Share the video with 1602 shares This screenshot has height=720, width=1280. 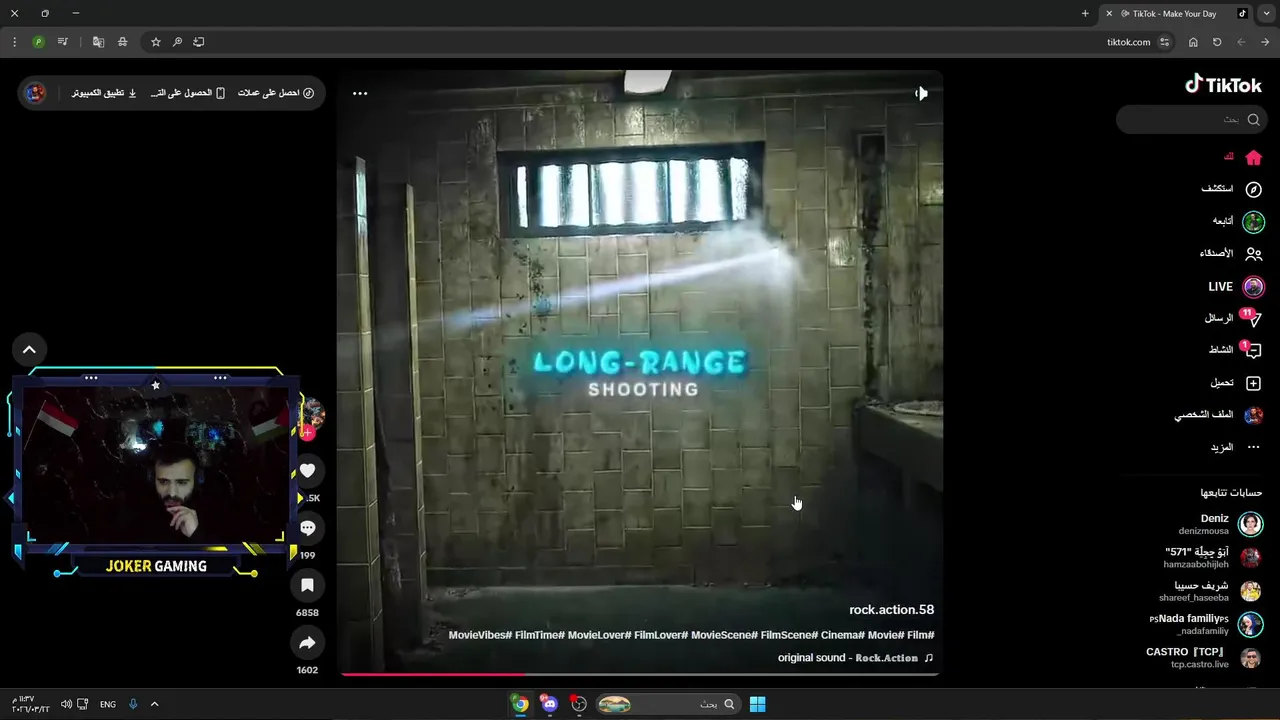point(307,643)
